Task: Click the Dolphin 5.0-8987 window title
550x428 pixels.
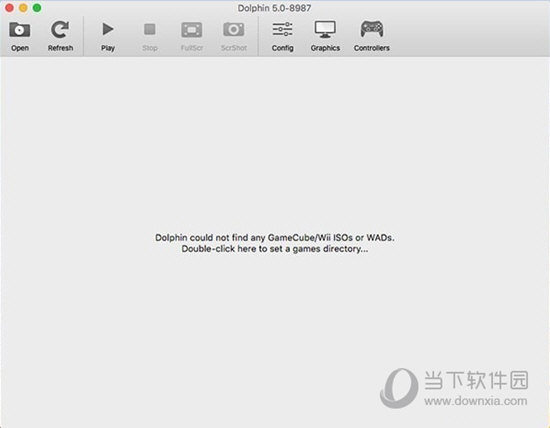Action: pos(274,8)
